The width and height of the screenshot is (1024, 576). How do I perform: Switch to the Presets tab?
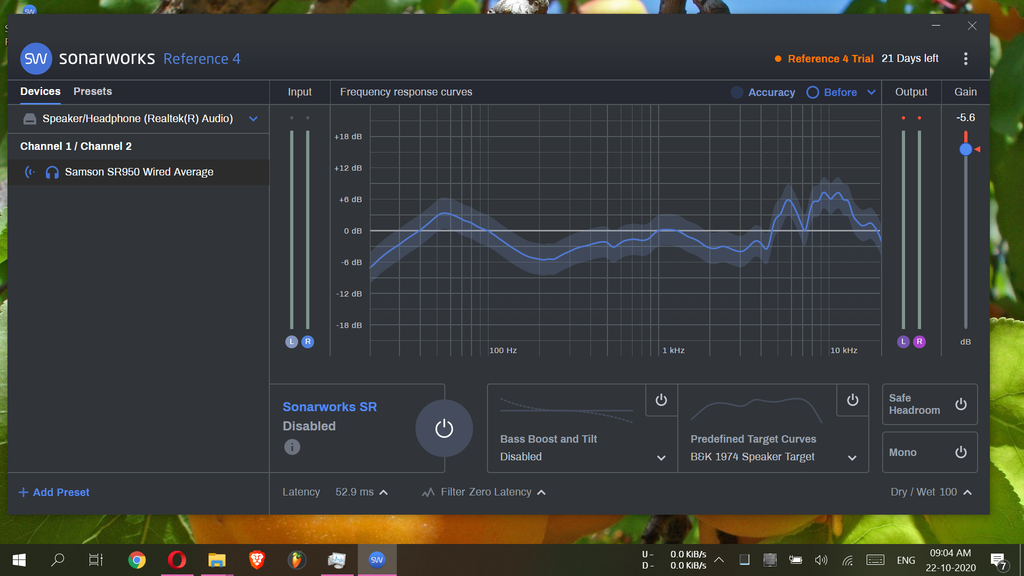(x=92, y=91)
